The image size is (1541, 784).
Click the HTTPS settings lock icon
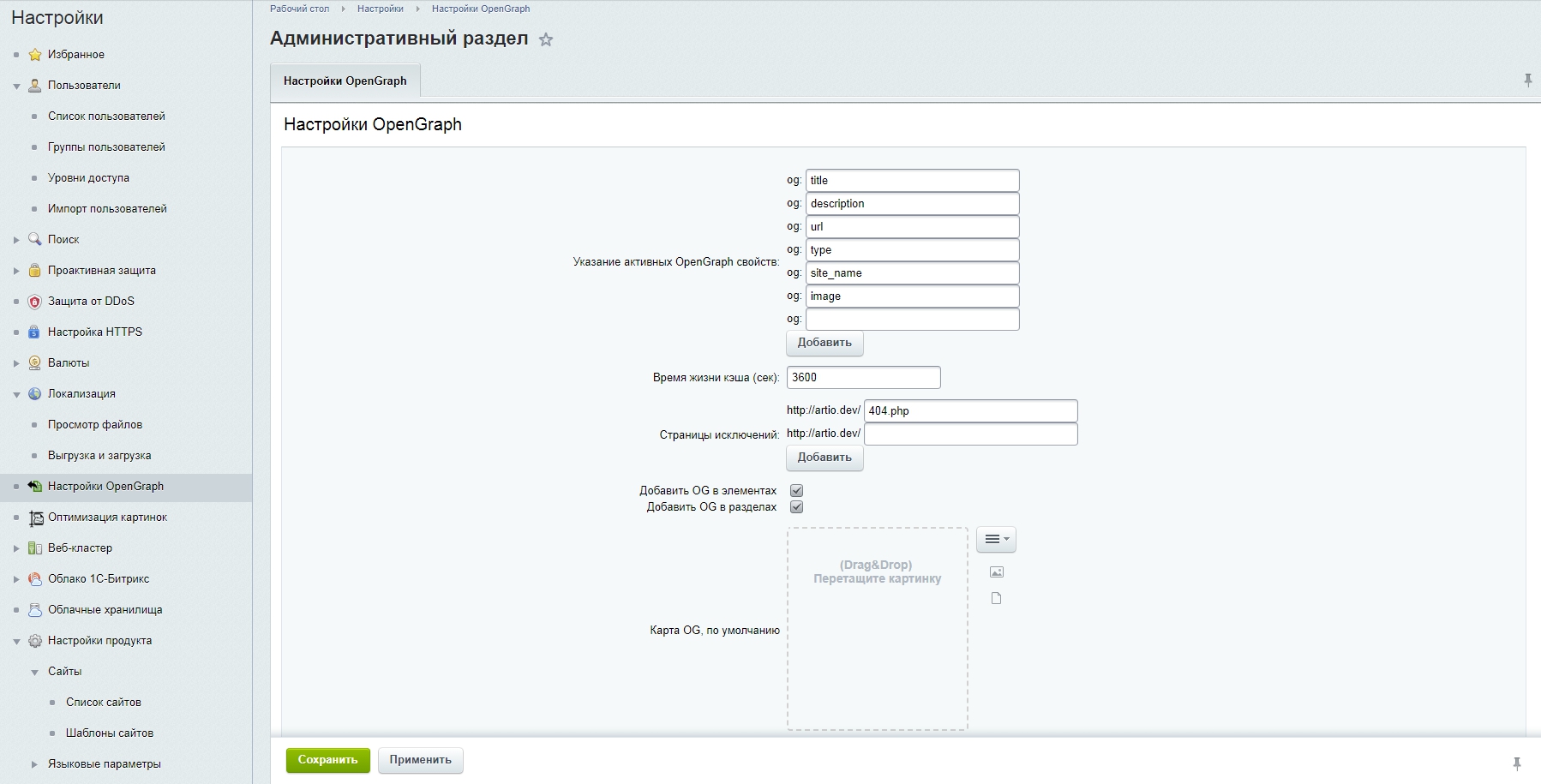click(x=34, y=332)
